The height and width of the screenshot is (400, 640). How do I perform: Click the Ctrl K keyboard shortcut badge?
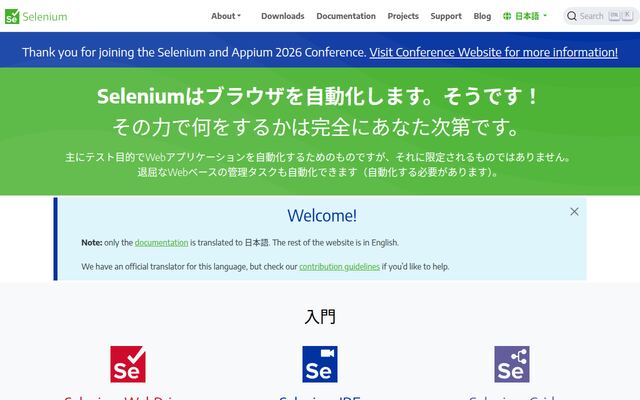click(x=620, y=16)
